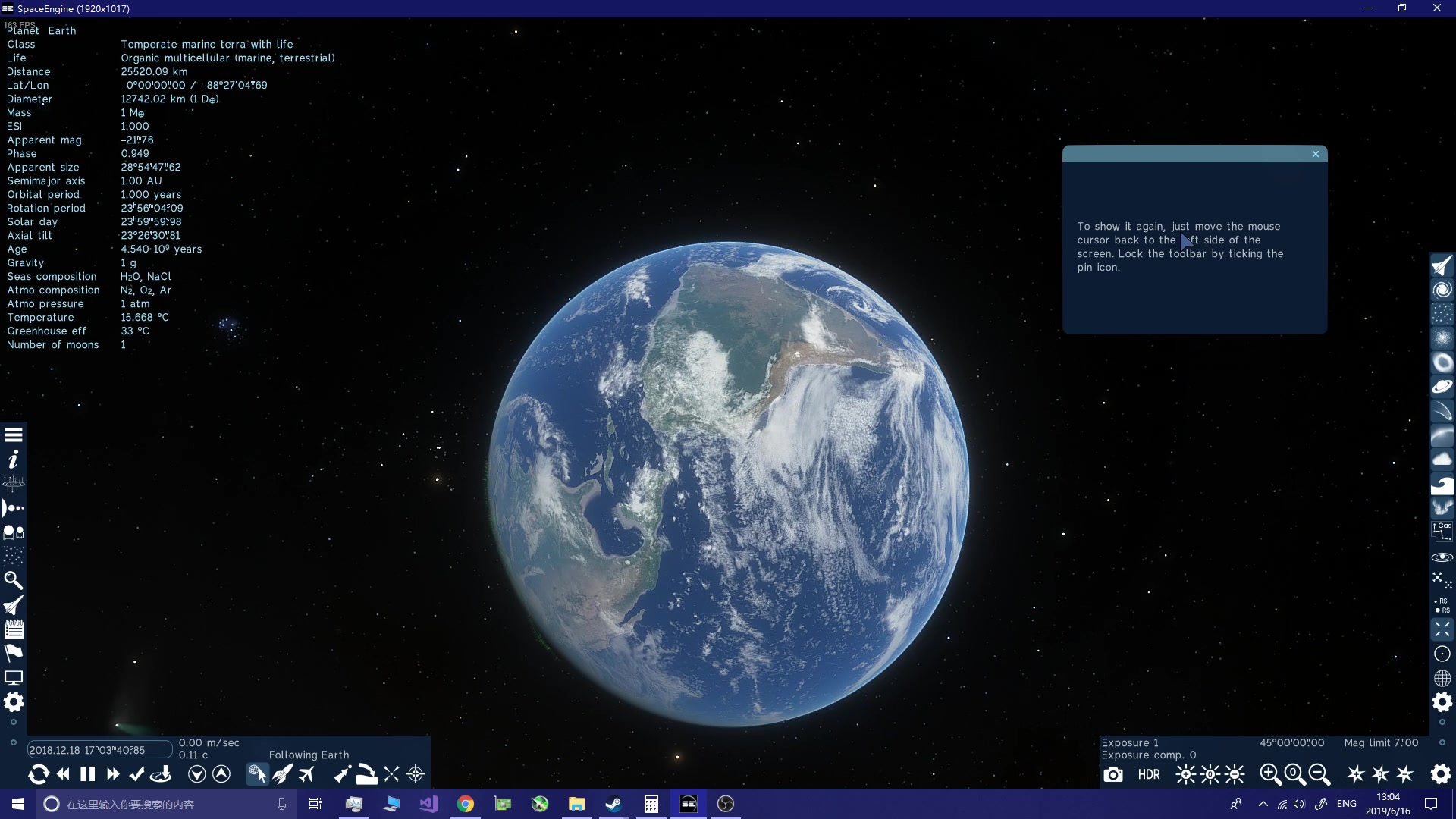The width and height of the screenshot is (1456, 819).
Task: Expand Earth planet info panel
Action: point(41,30)
